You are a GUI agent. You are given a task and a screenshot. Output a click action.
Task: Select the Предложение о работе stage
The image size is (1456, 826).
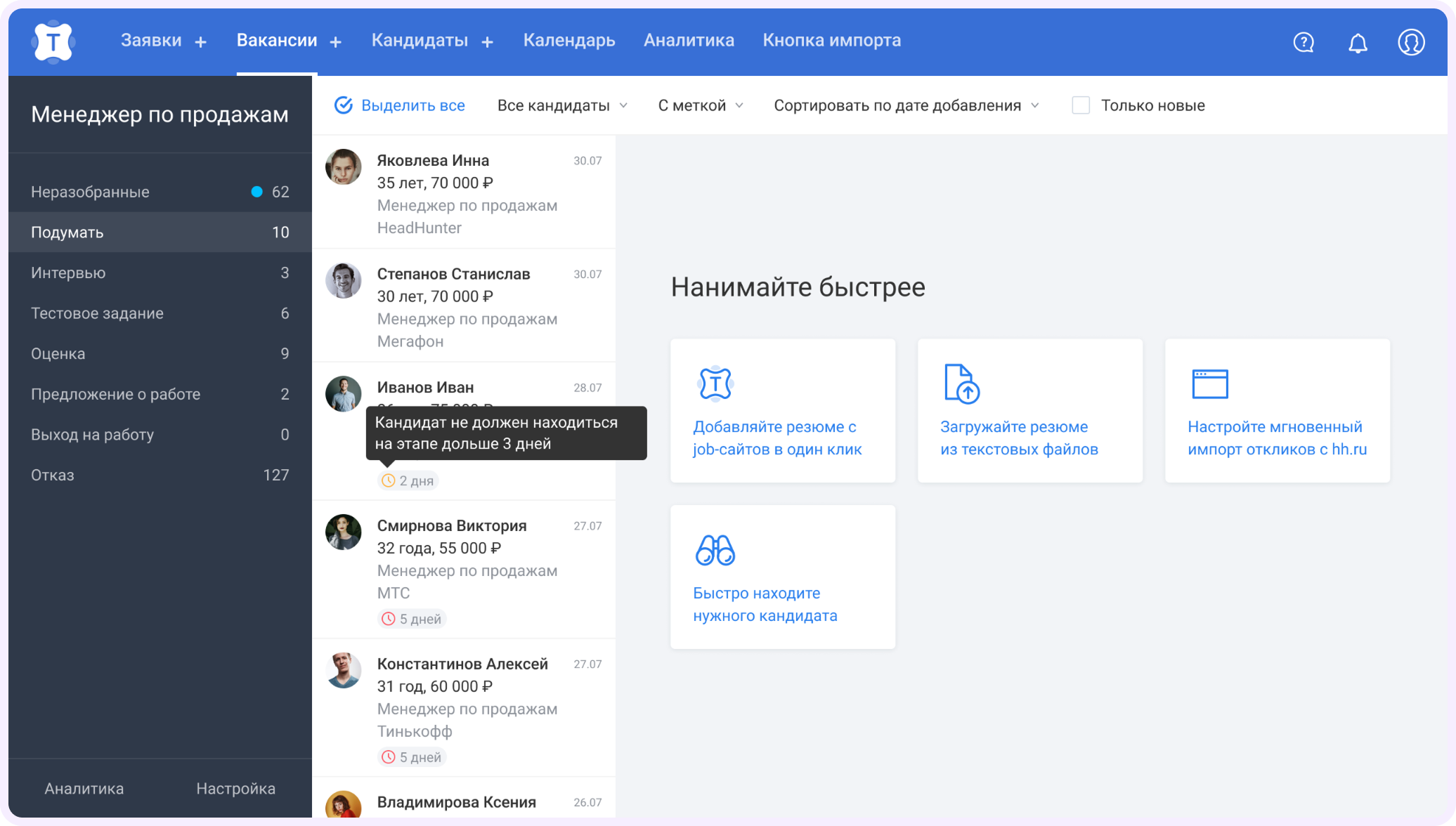(160, 394)
